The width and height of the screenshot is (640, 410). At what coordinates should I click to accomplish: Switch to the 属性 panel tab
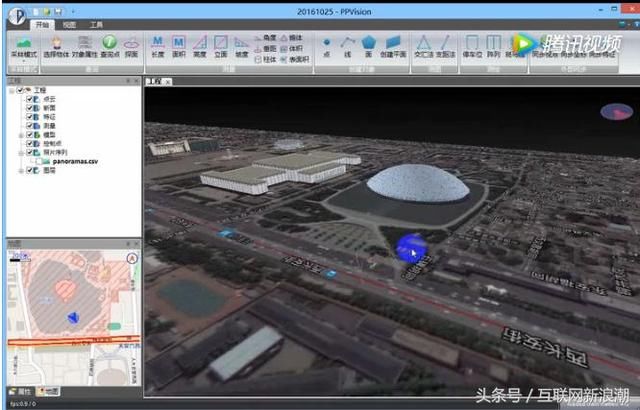click(19, 391)
